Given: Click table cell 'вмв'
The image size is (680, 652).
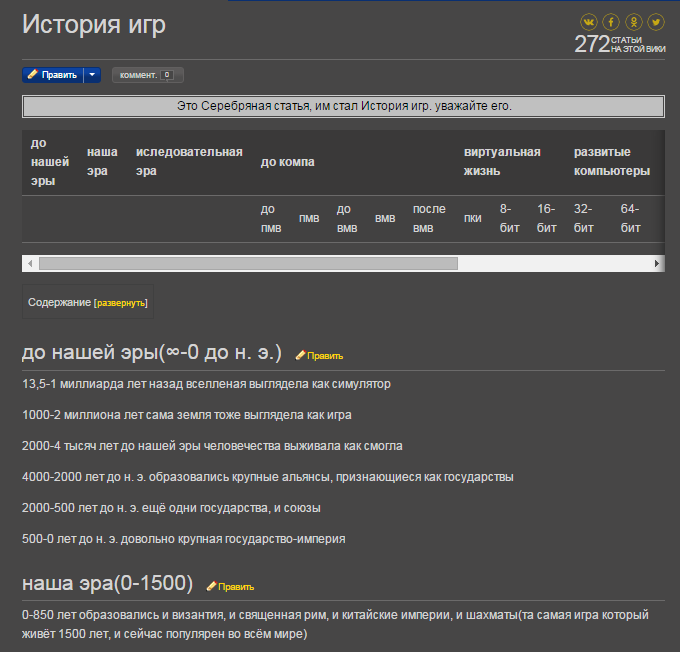Looking at the screenshot, I should click(385, 219).
